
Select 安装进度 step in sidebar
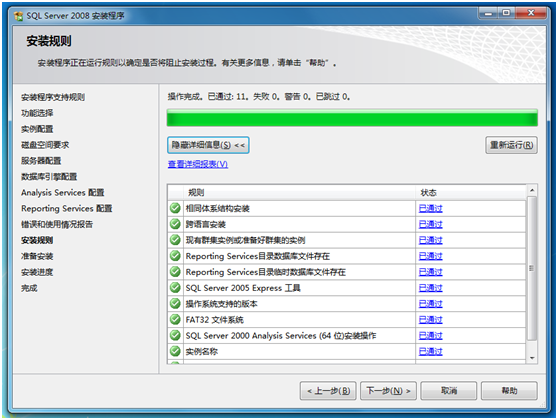point(37,272)
